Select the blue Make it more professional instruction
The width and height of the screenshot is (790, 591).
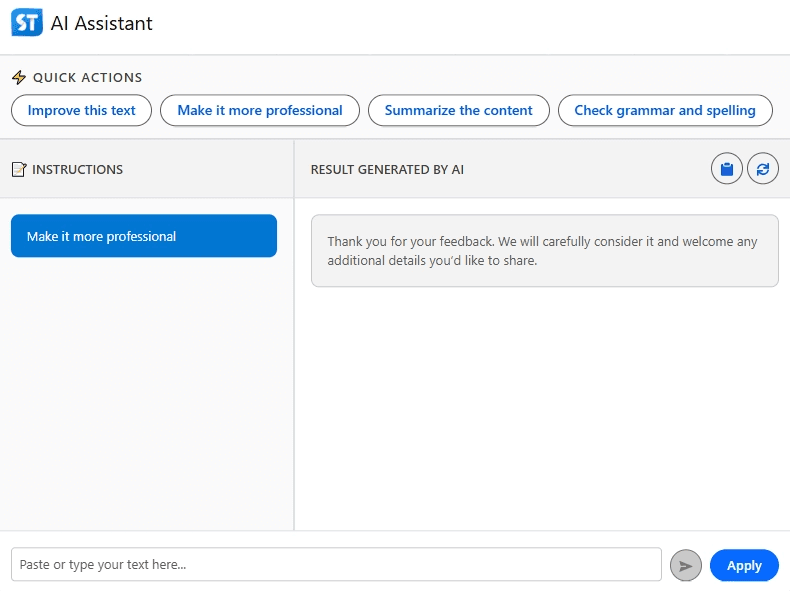pos(144,236)
